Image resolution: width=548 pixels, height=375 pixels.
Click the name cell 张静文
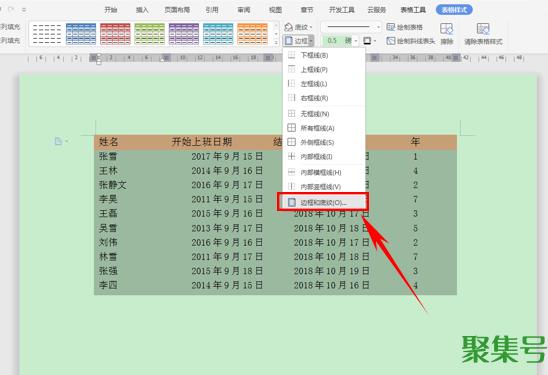(x=113, y=185)
